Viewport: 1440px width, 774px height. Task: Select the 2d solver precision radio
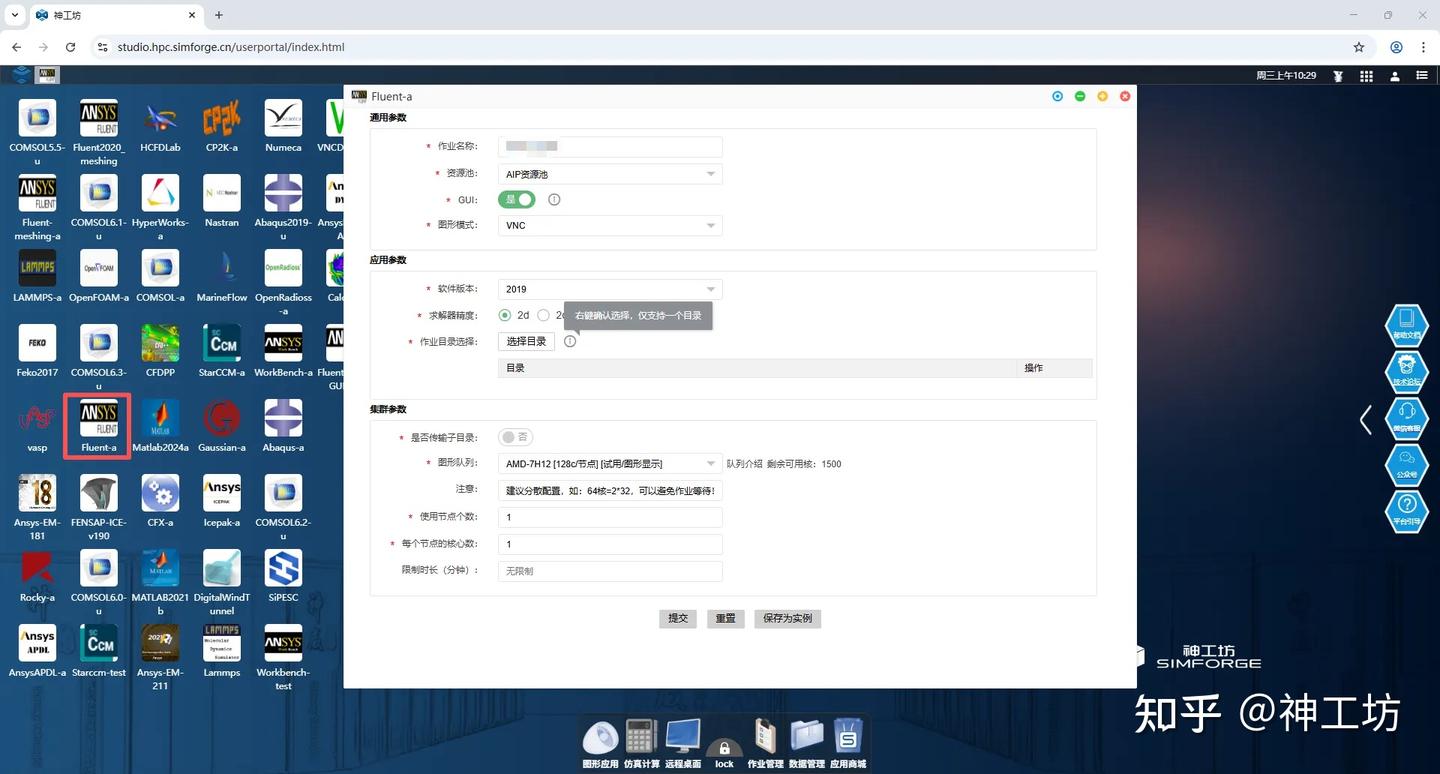point(505,315)
